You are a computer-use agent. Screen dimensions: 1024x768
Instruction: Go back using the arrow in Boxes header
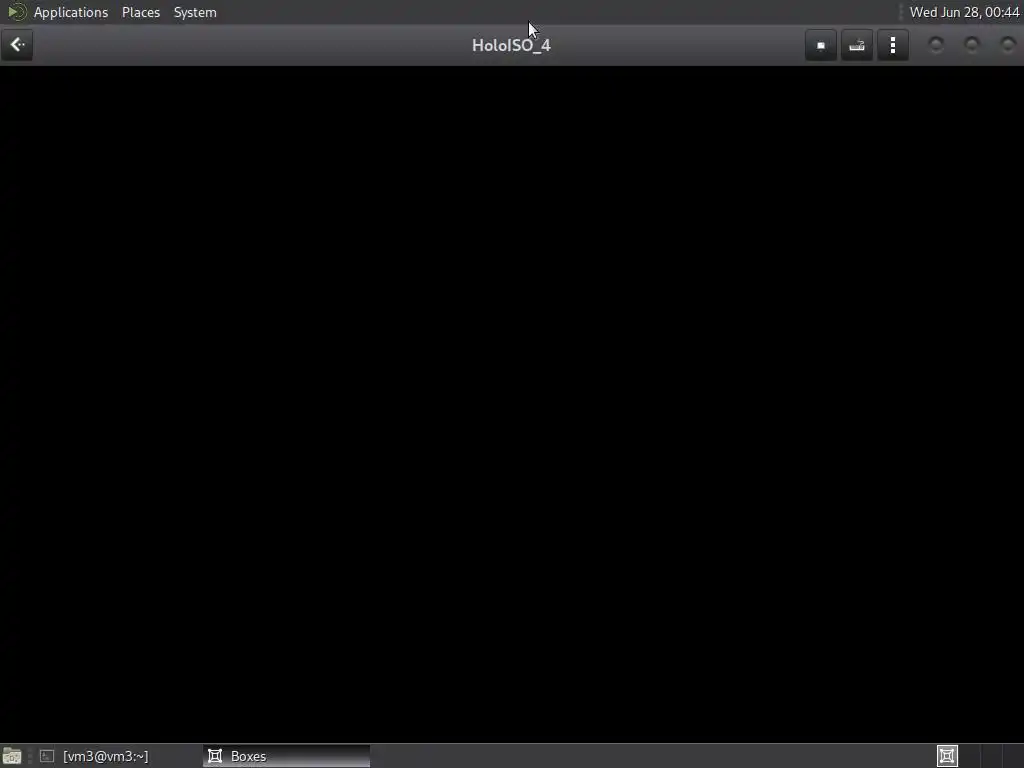pyautogui.click(x=17, y=45)
